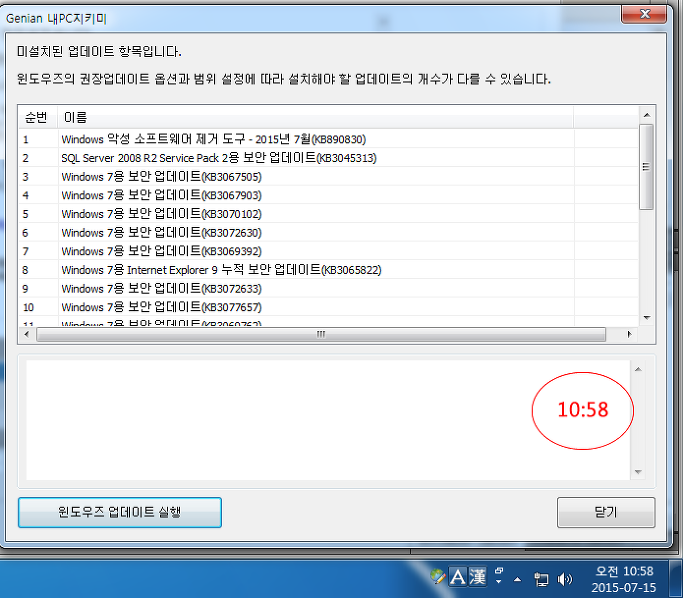683x598 pixels.
Task: Click the horizontal scrollbar right arrow
Action: [629, 334]
